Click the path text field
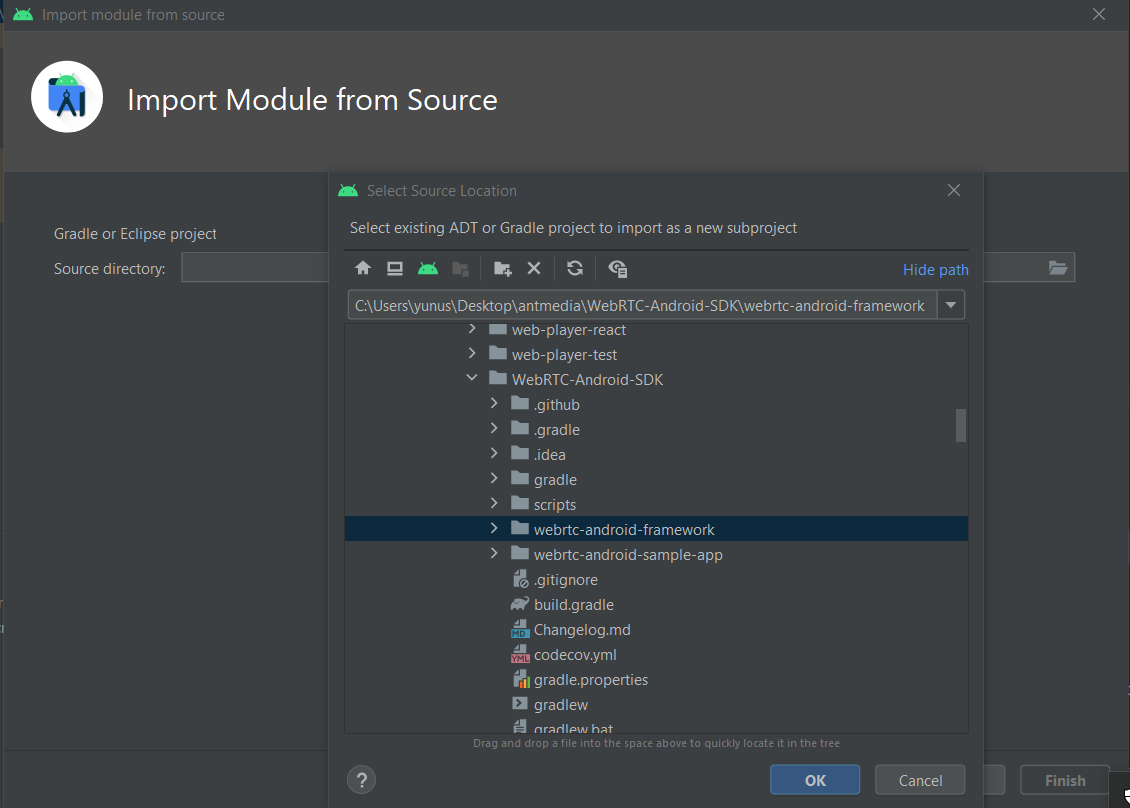1130x808 pixels. point(642,305)
